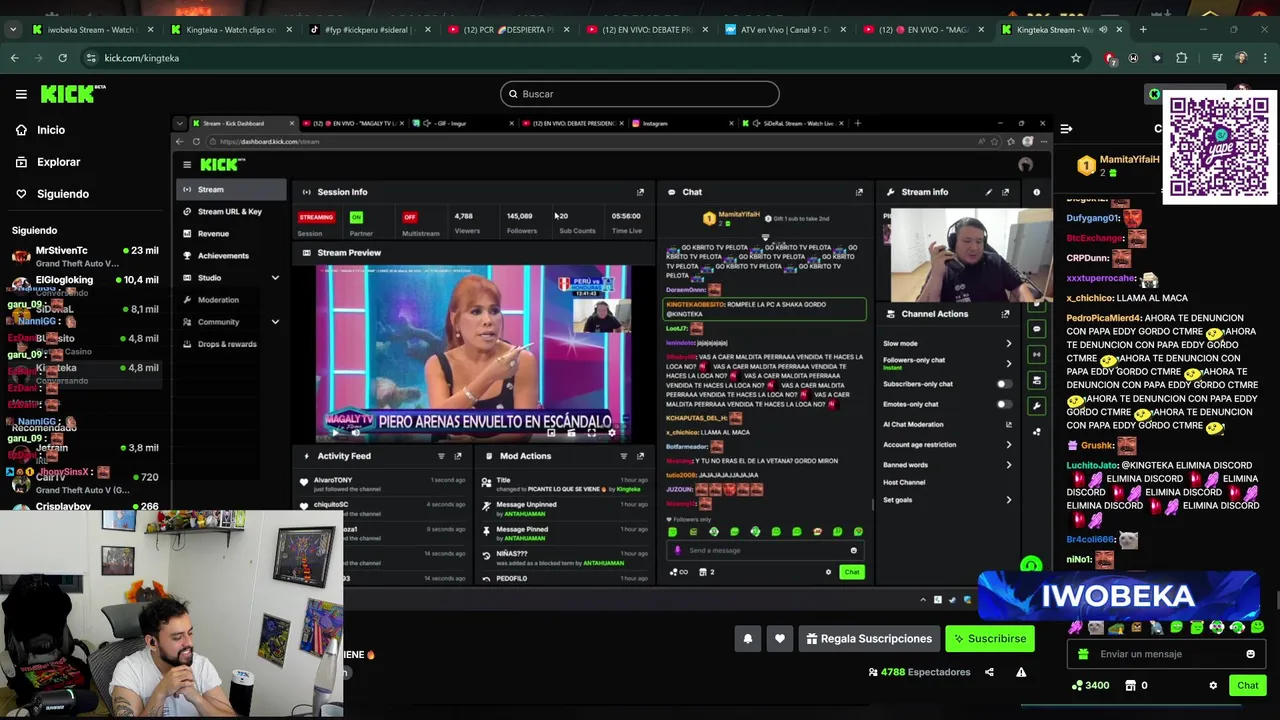Open the Chrome profile avatar
This screenshot has width=1280, height=720.
pos(1241,58)
